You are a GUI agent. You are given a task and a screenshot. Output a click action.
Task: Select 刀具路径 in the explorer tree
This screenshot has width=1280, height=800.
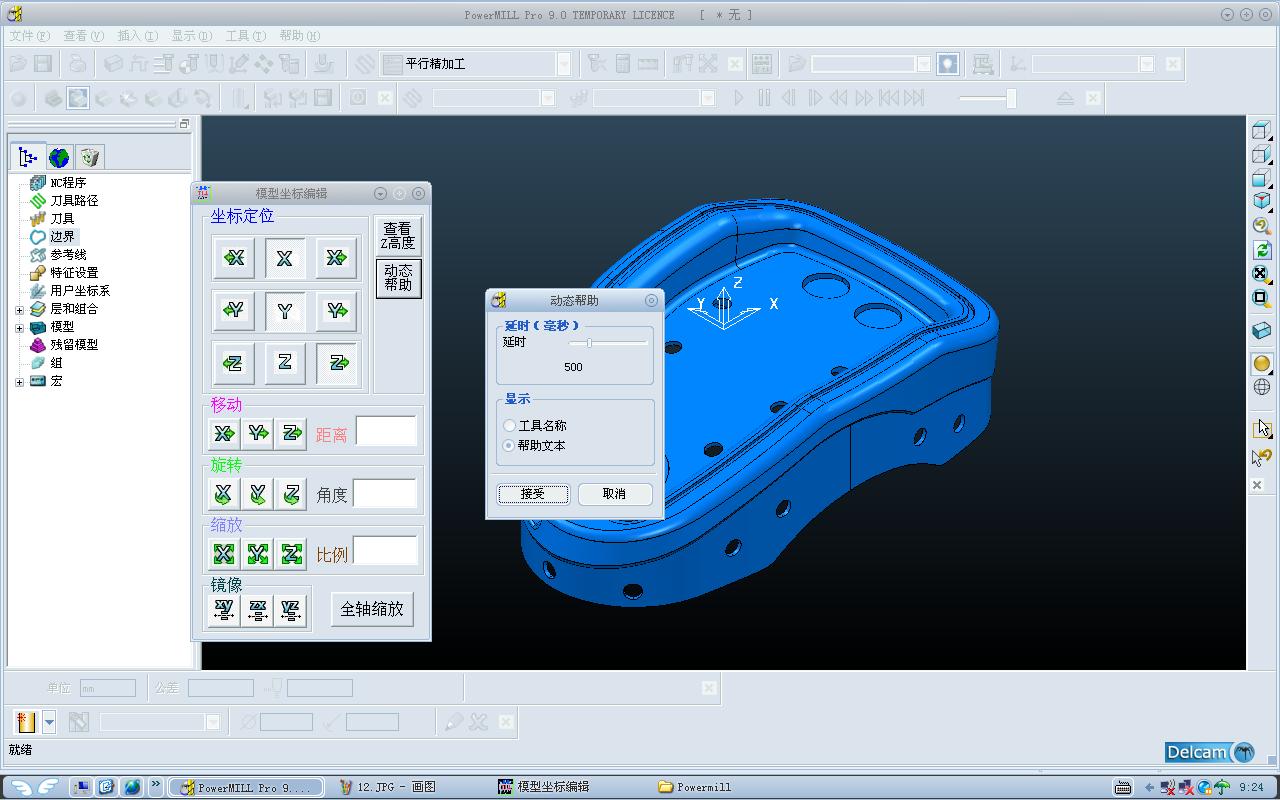click(x=75, y=201)
